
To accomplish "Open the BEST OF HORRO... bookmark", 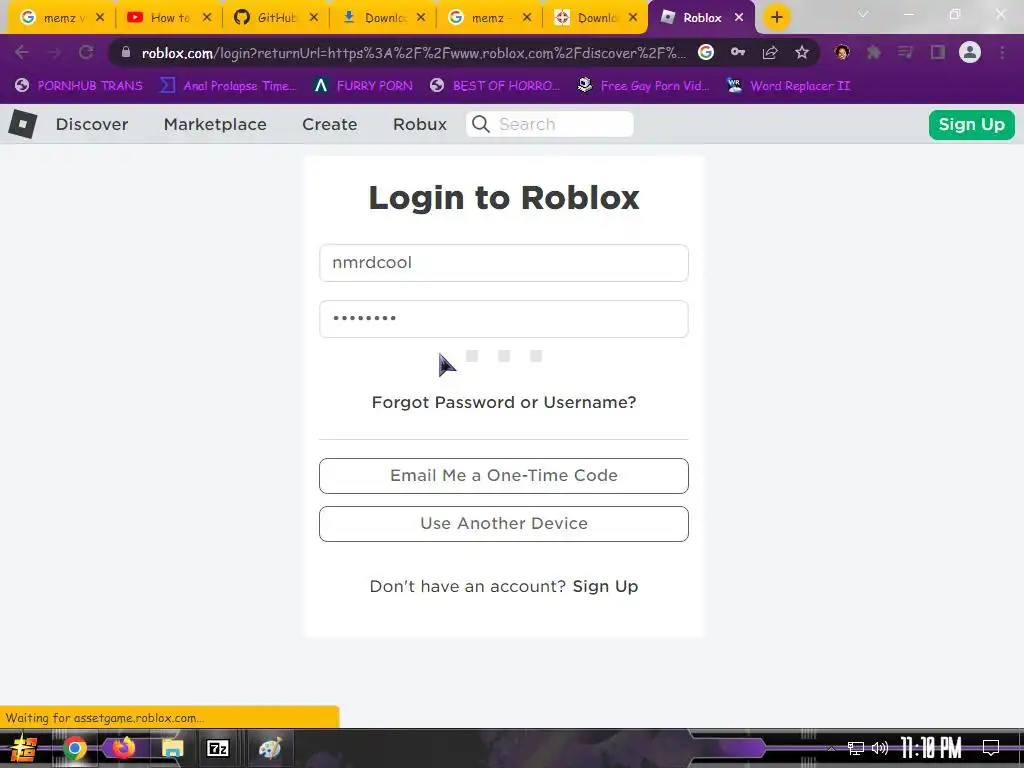I will pos(495,86).
